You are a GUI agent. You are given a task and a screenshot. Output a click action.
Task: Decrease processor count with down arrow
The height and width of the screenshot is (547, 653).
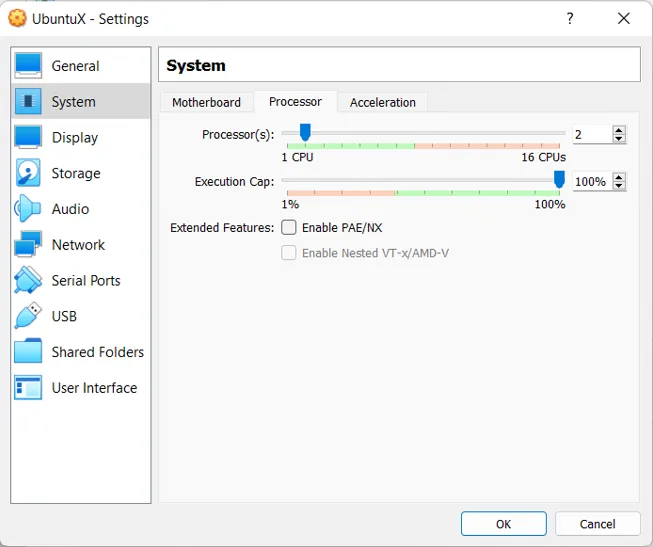pyautogui.click(x=619, y=138)
